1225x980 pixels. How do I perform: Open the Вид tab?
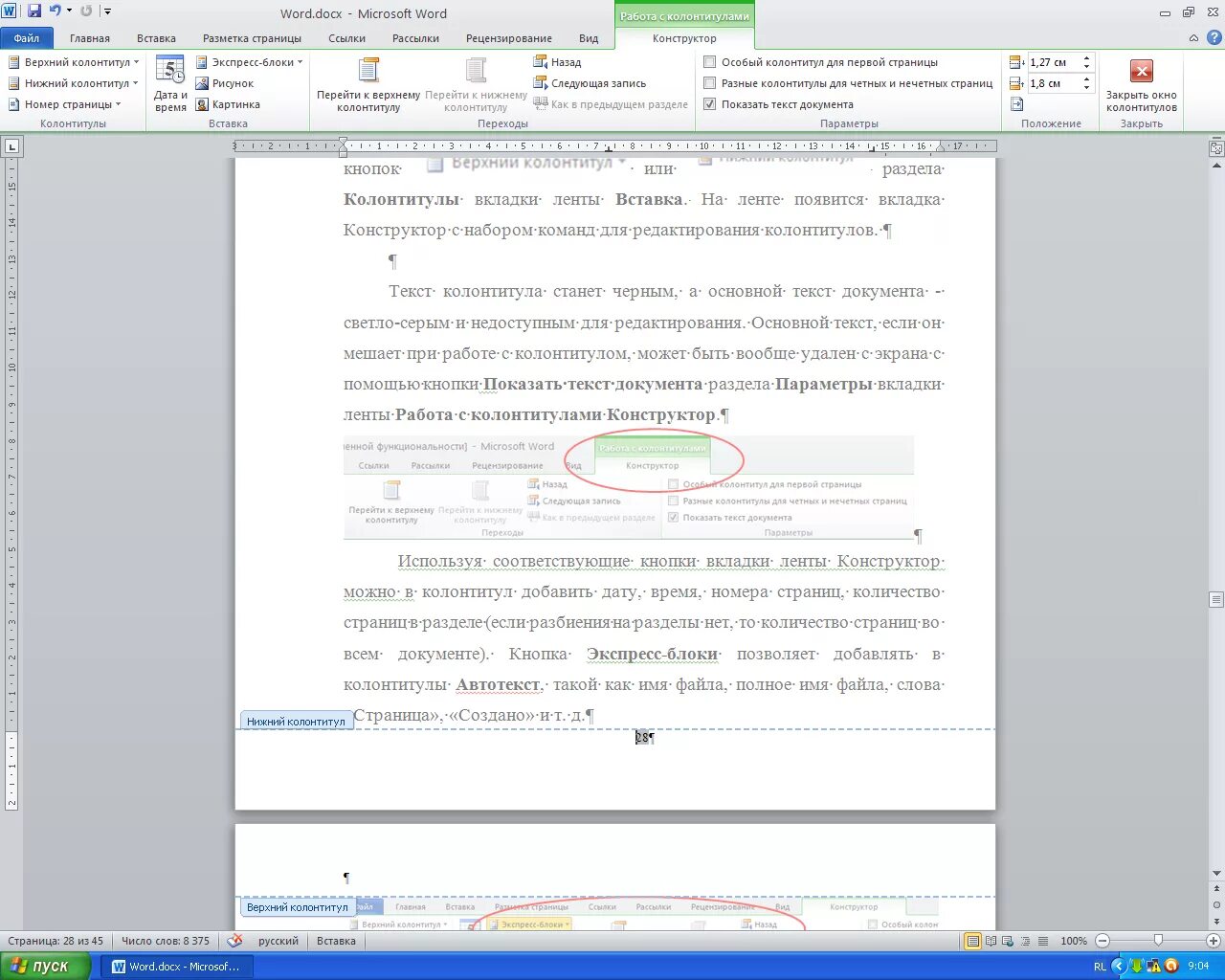click(x=589, y=38)
